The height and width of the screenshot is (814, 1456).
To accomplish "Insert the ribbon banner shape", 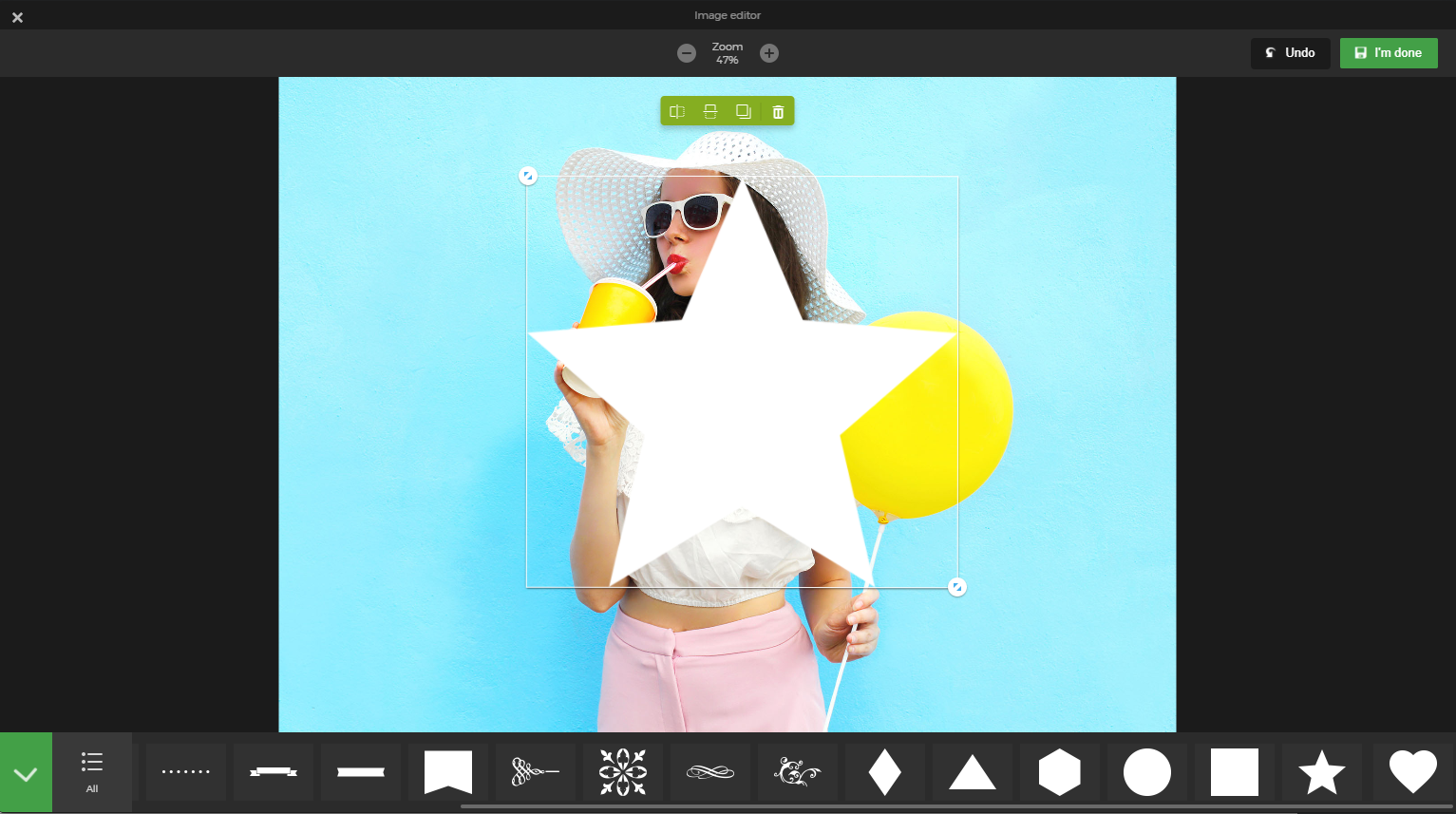I will (x=274, y=772).
